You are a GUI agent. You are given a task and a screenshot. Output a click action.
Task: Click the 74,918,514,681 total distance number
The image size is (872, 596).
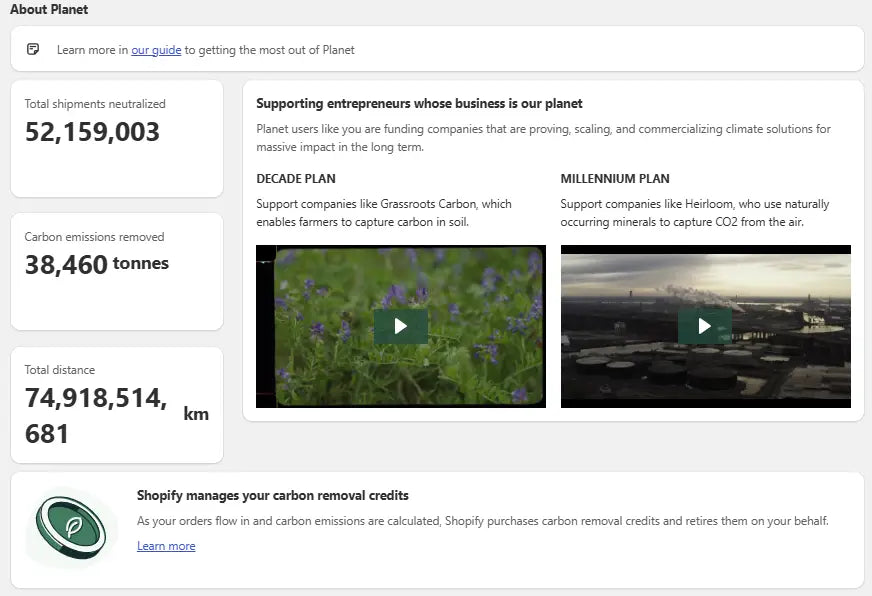click(96, 416)
